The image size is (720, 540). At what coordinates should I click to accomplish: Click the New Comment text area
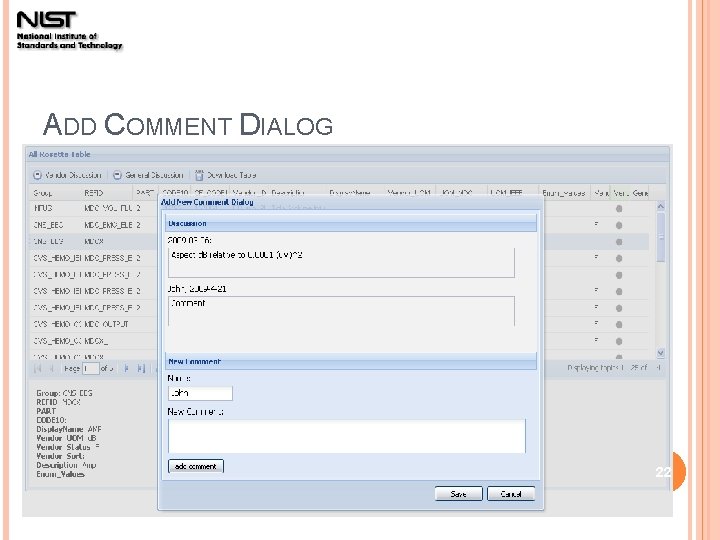tap(347, 436)
